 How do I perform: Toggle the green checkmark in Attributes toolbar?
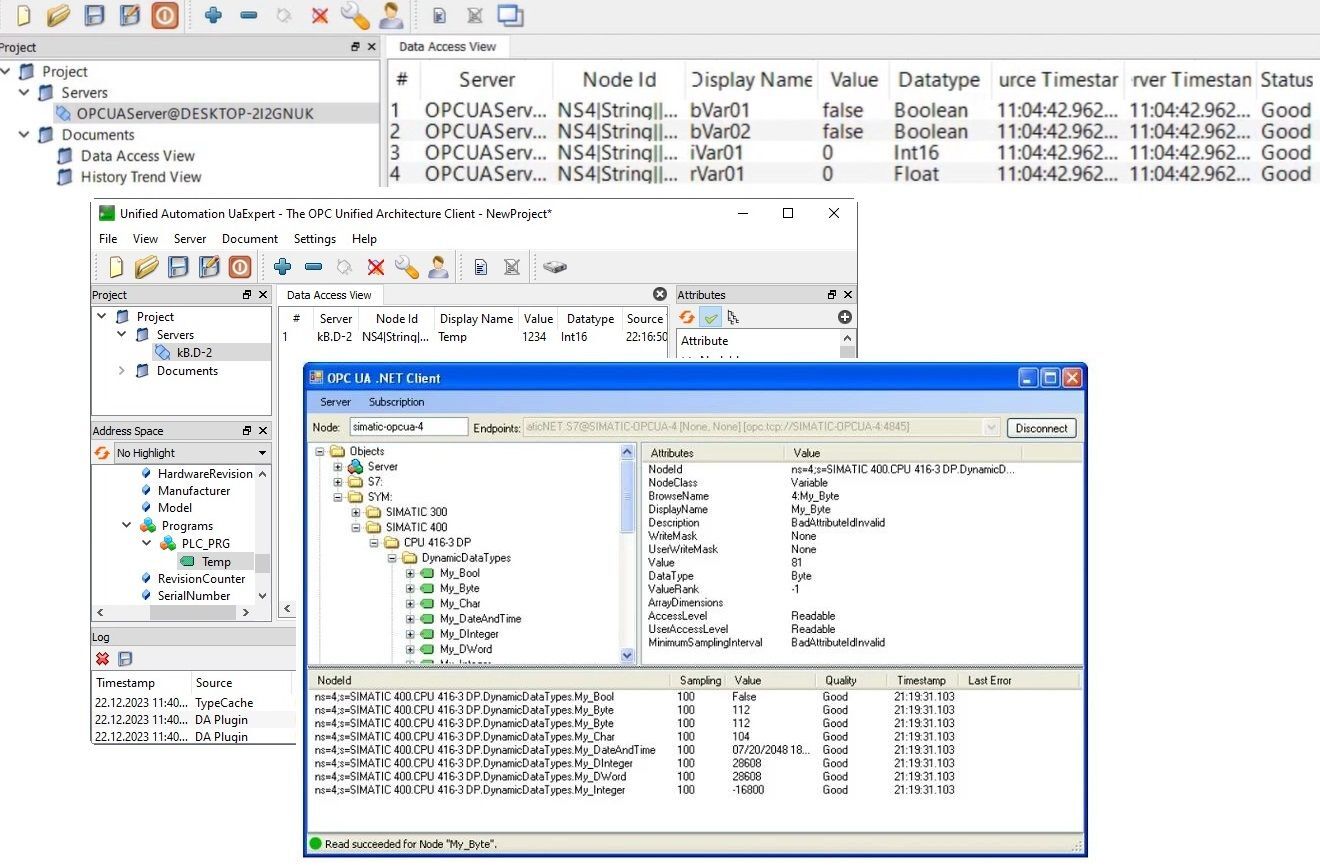tap(710, 317)
